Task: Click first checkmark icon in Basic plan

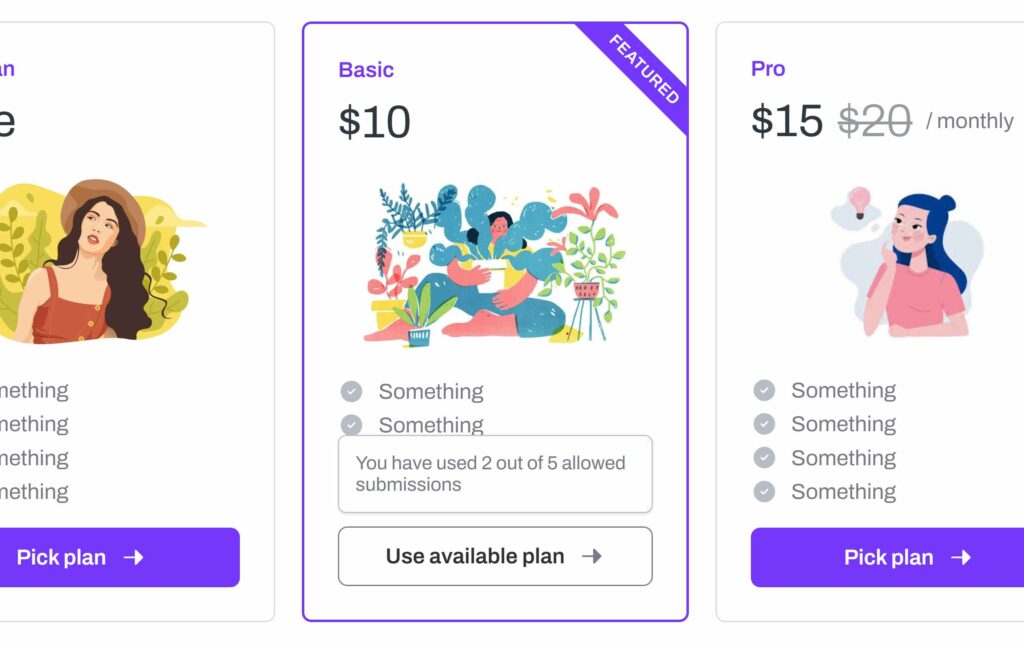Action: pyautogui.click(x=351, y=391)
